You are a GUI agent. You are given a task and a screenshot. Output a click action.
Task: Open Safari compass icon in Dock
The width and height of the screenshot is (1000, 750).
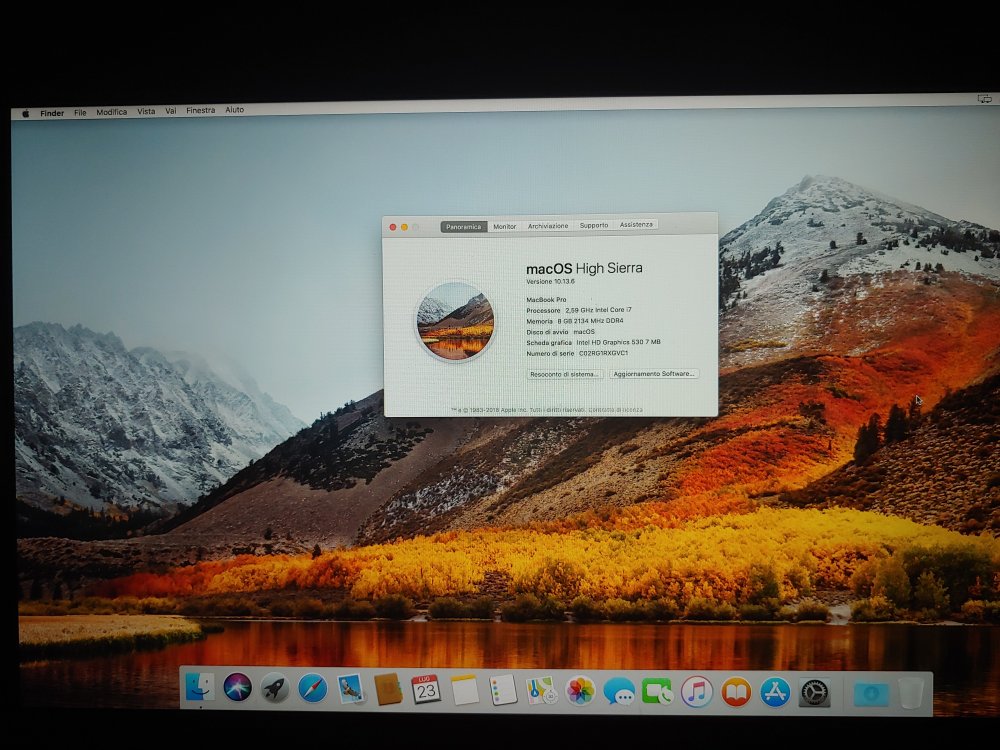312,689
